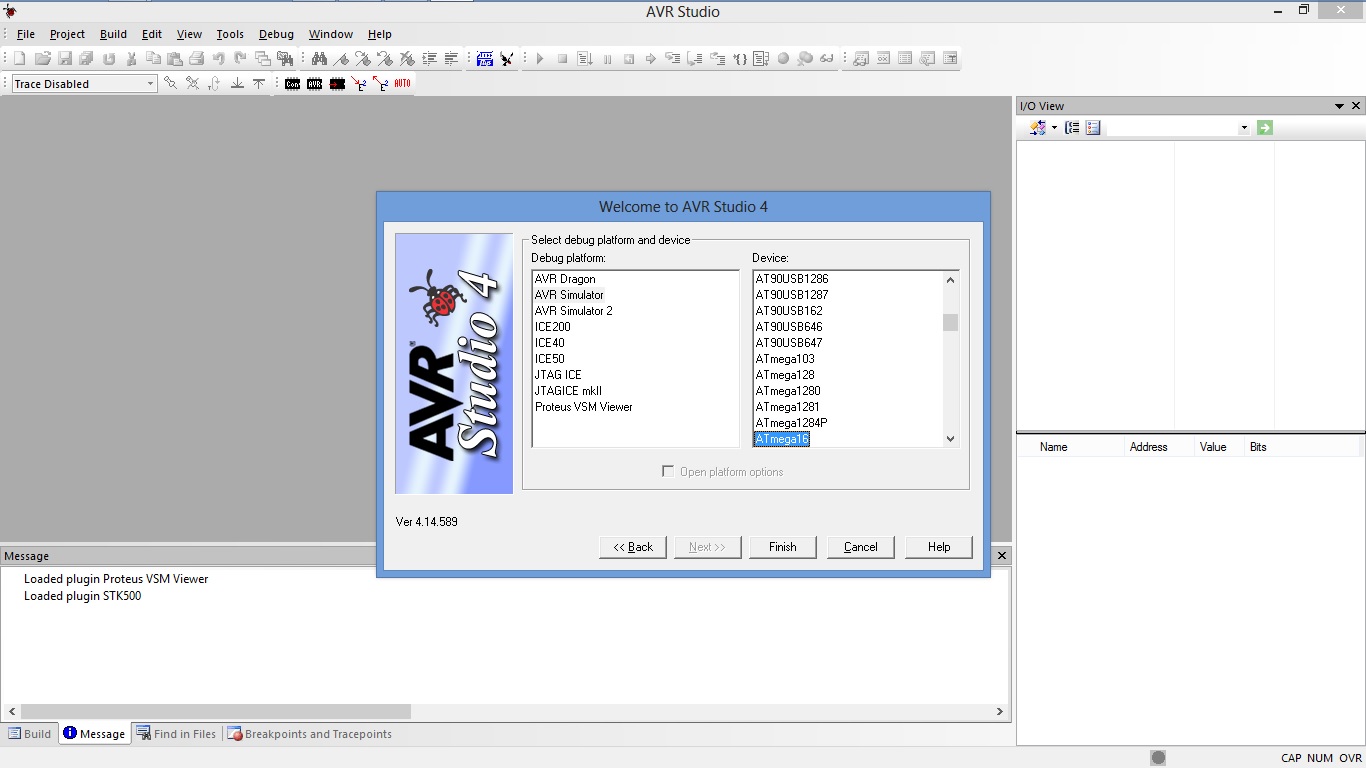Click the green arrow in the I/O View
The image size is (1366, 768).
[1264, 127]
